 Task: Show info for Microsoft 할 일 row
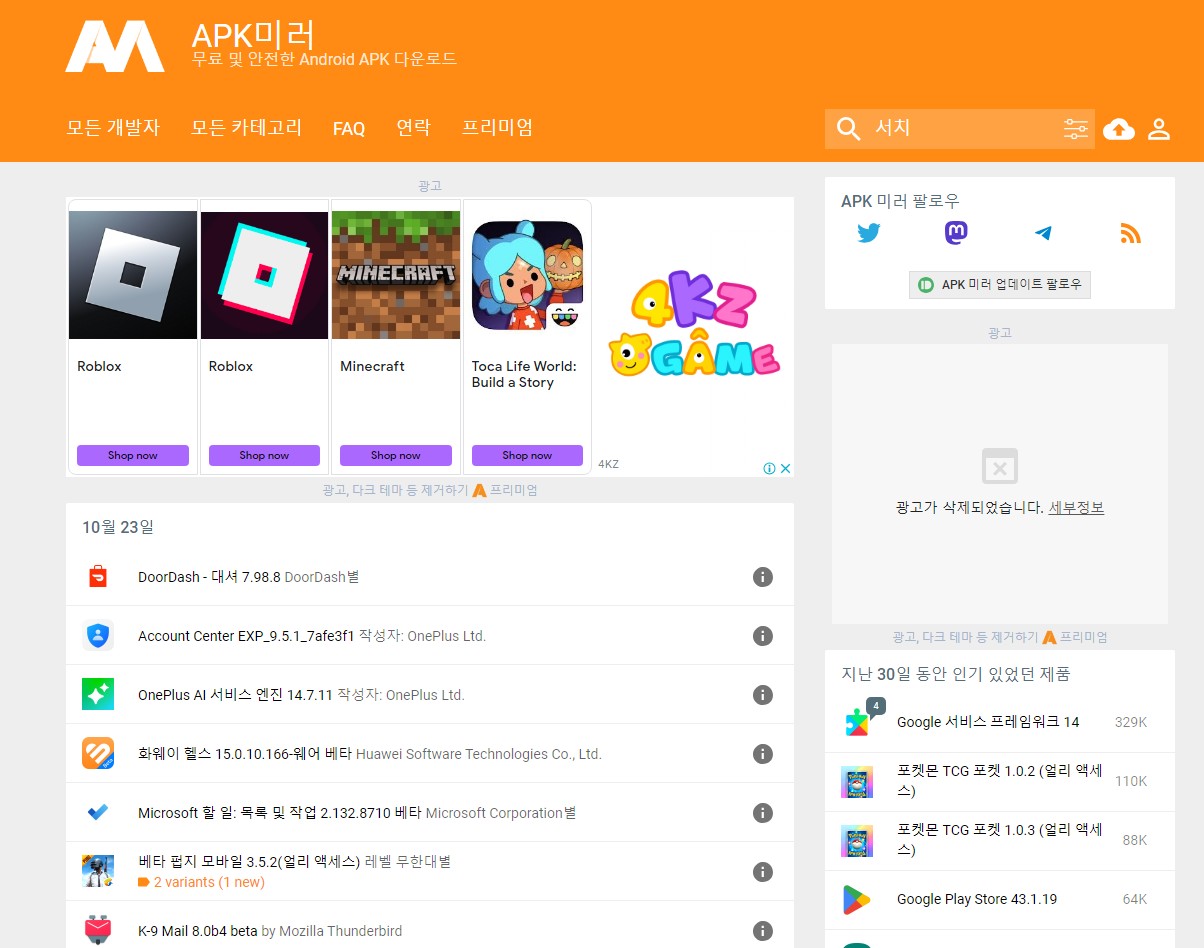(x=763, y=813)
